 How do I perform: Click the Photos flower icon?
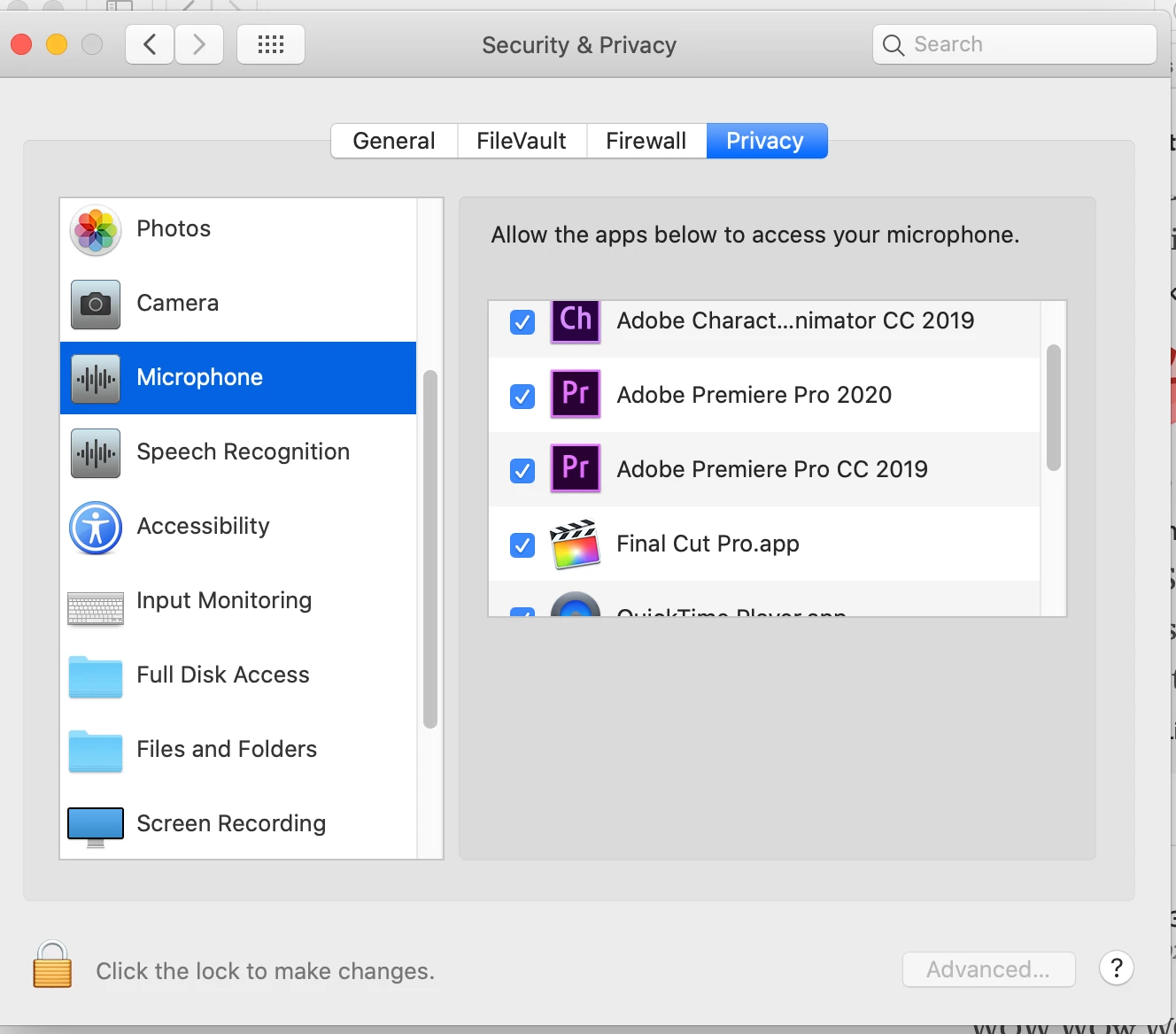(x=96, y=230)
